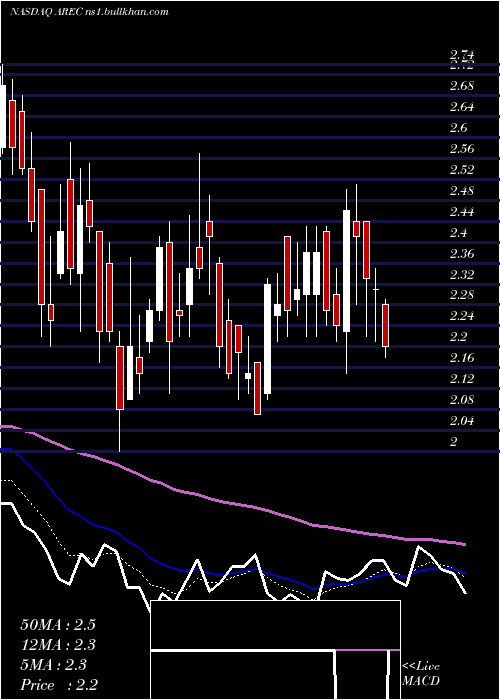Viewport: 500px width, 700px height.
Task: Click the 2.68 price axis label
Action: pyautogui.click(x=462, y=85)
